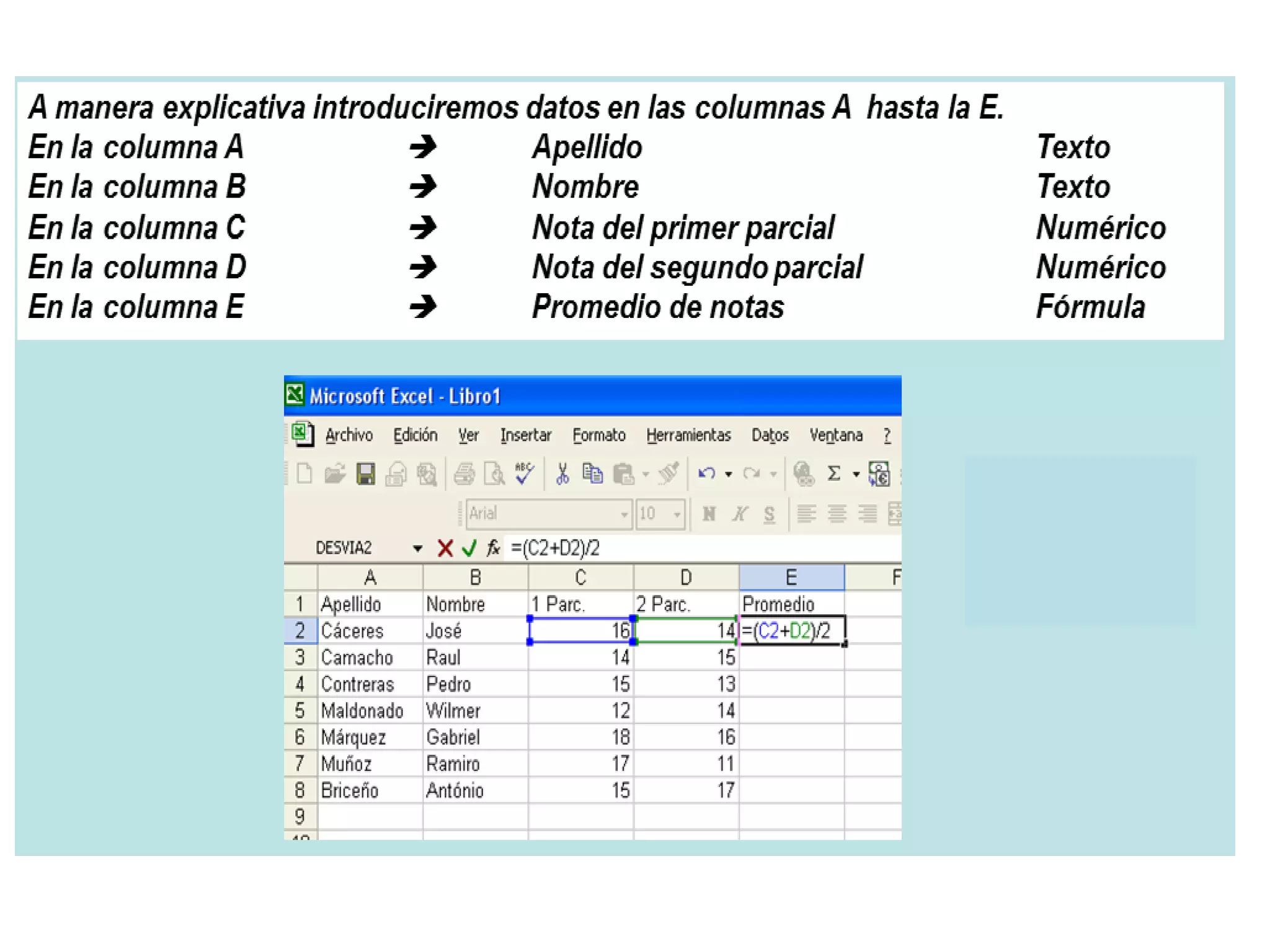Click the Undo arrow icon
1270x952 pixels.
click(706, 474)
